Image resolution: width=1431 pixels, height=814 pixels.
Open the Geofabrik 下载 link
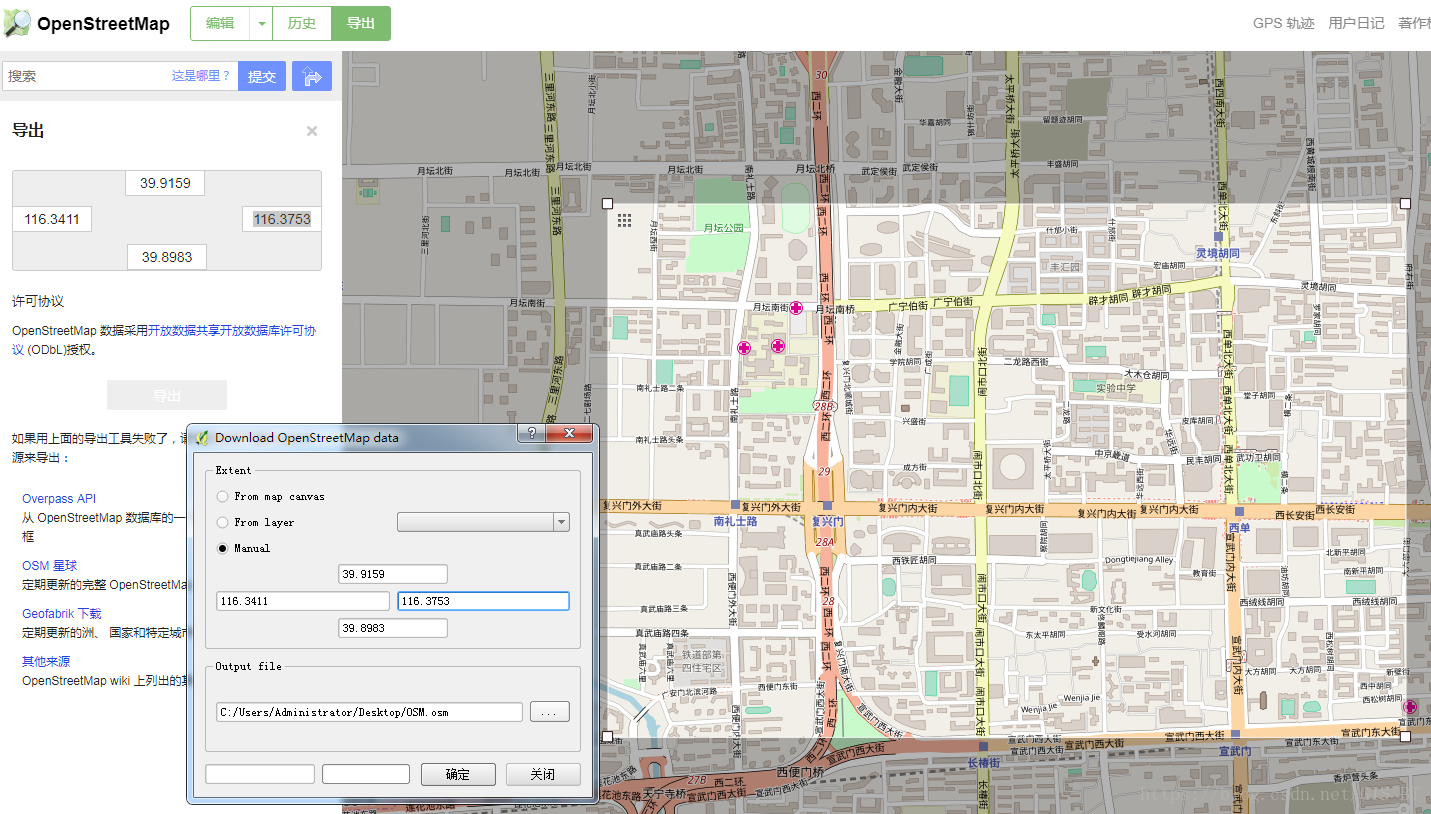[62, 613]
